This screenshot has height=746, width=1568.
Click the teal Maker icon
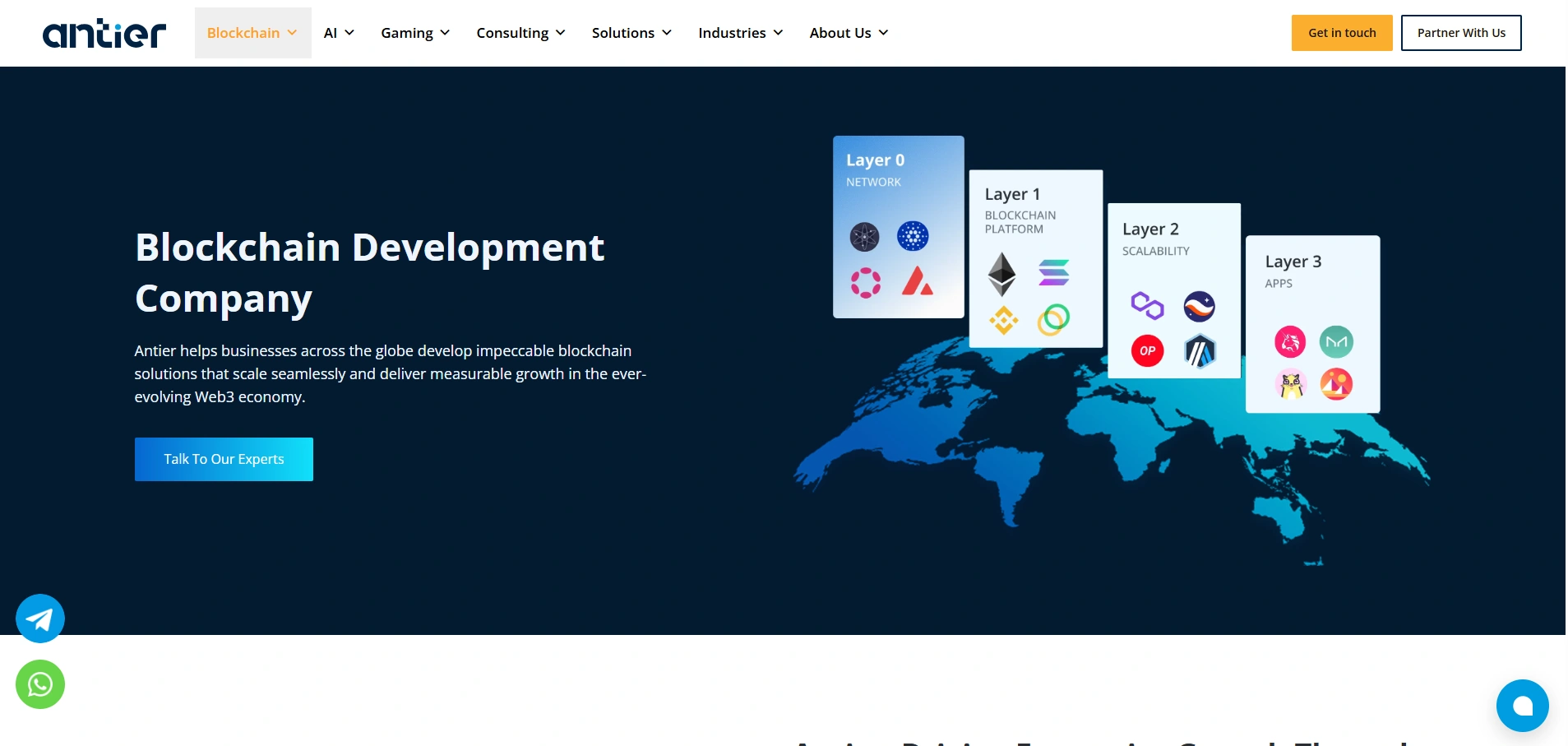click(x=1336, y=341)
